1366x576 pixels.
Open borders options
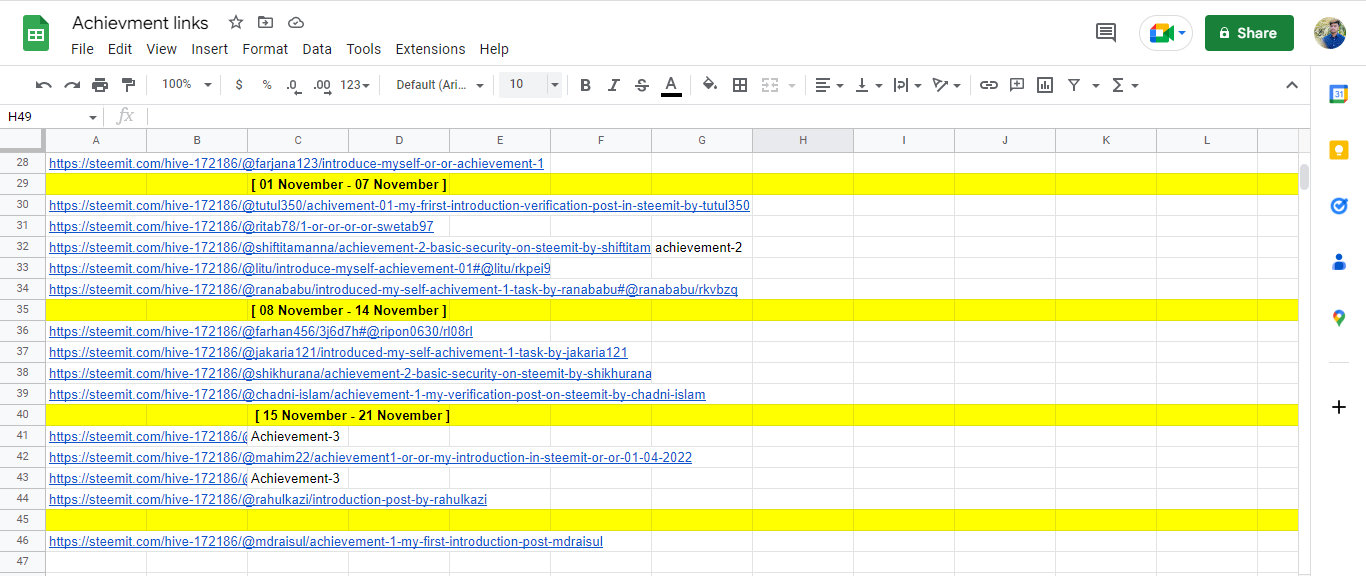tap(740, 85)
